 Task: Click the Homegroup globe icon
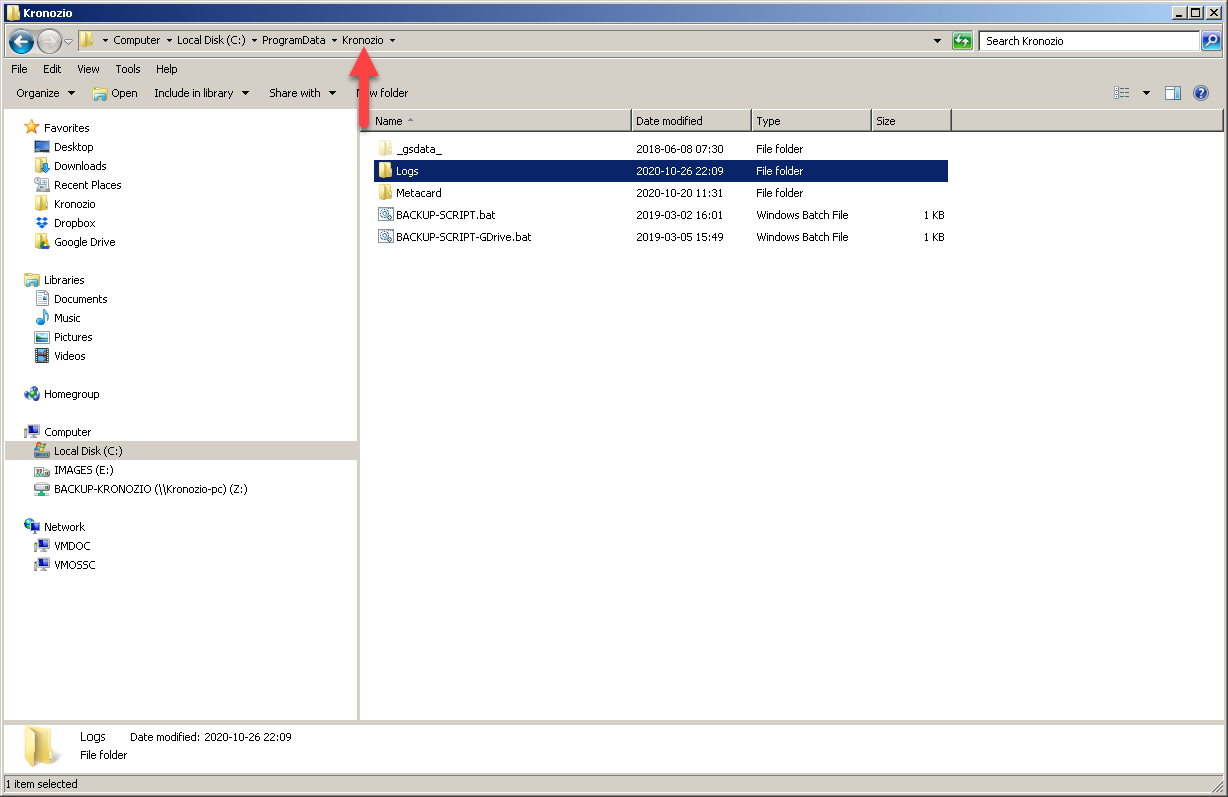(x=32, y=394)
